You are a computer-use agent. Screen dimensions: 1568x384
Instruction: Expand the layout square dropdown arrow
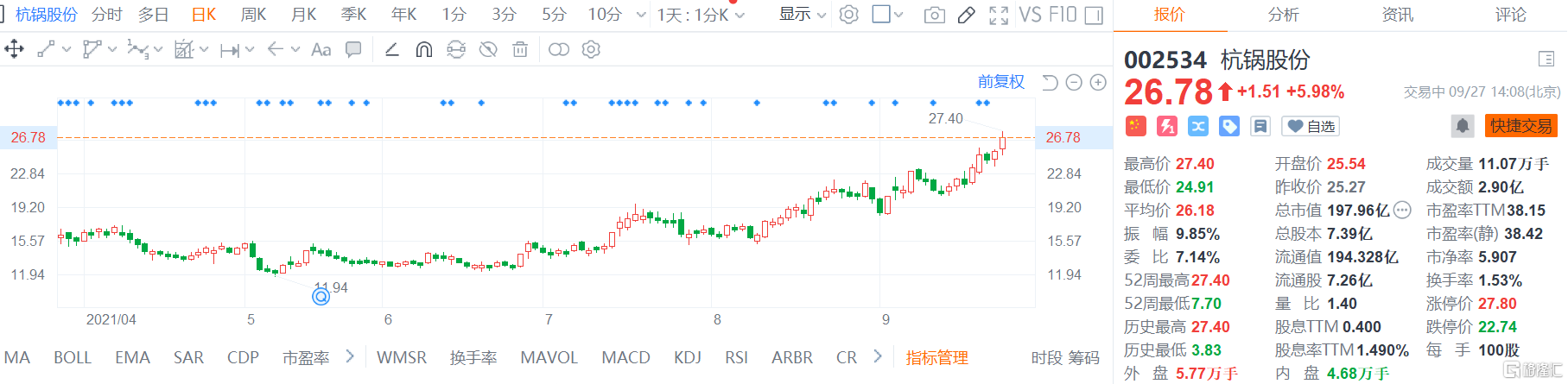[899, 15]
